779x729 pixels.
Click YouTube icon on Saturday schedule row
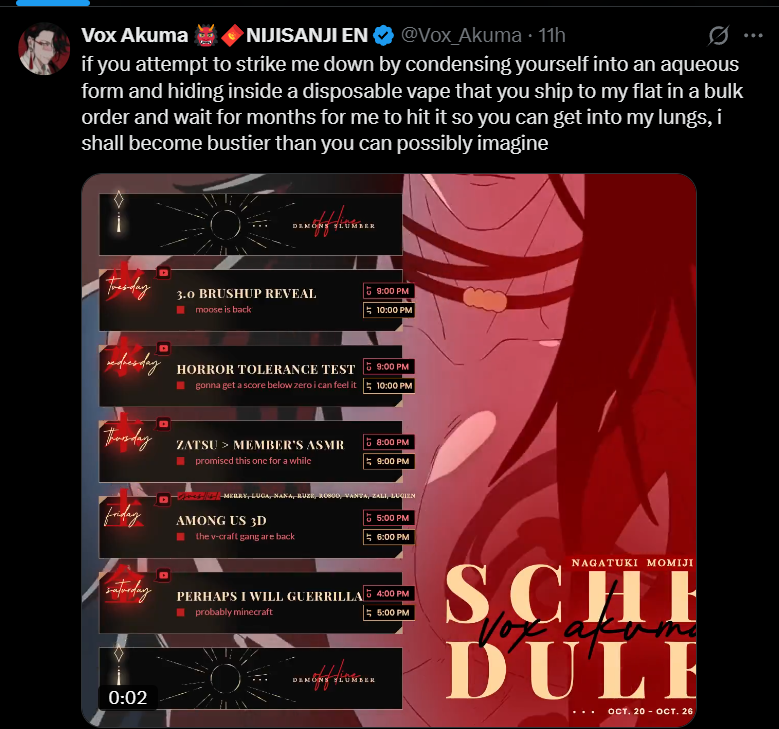pyautogui.click(x=163, y=575)
